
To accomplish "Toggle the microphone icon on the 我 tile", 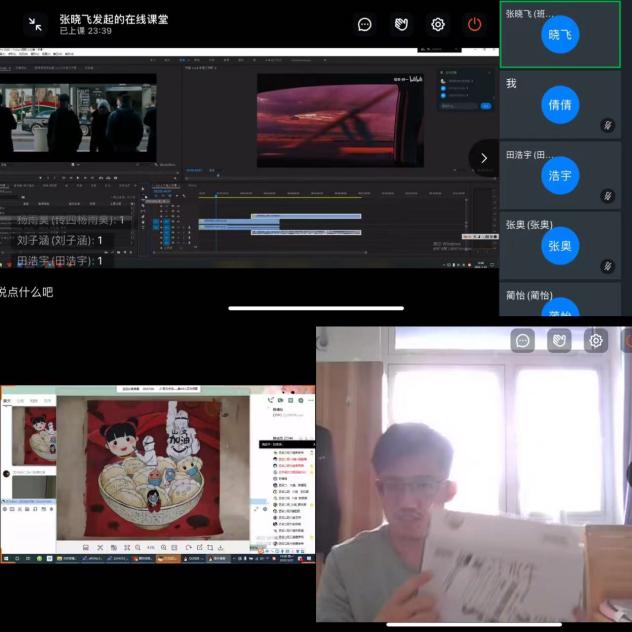I will point(607,125).
